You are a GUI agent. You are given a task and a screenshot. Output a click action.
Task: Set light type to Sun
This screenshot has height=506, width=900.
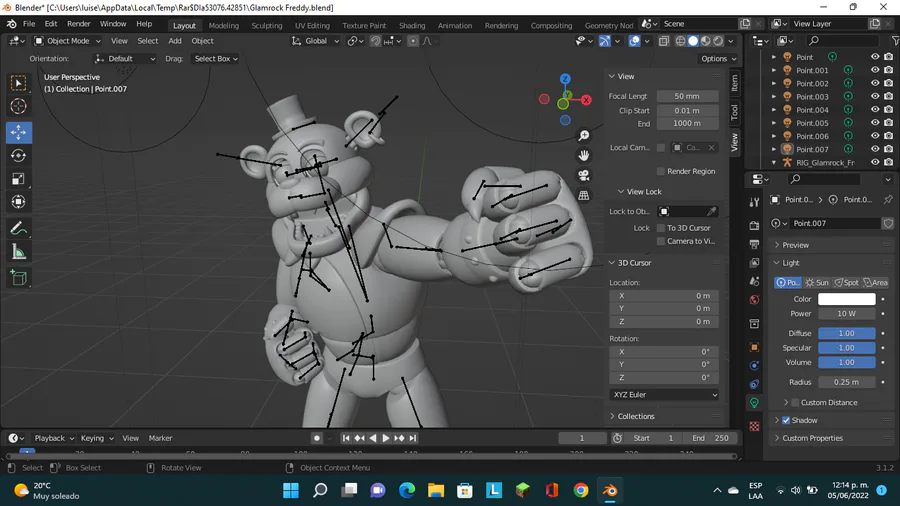[817, 283]
